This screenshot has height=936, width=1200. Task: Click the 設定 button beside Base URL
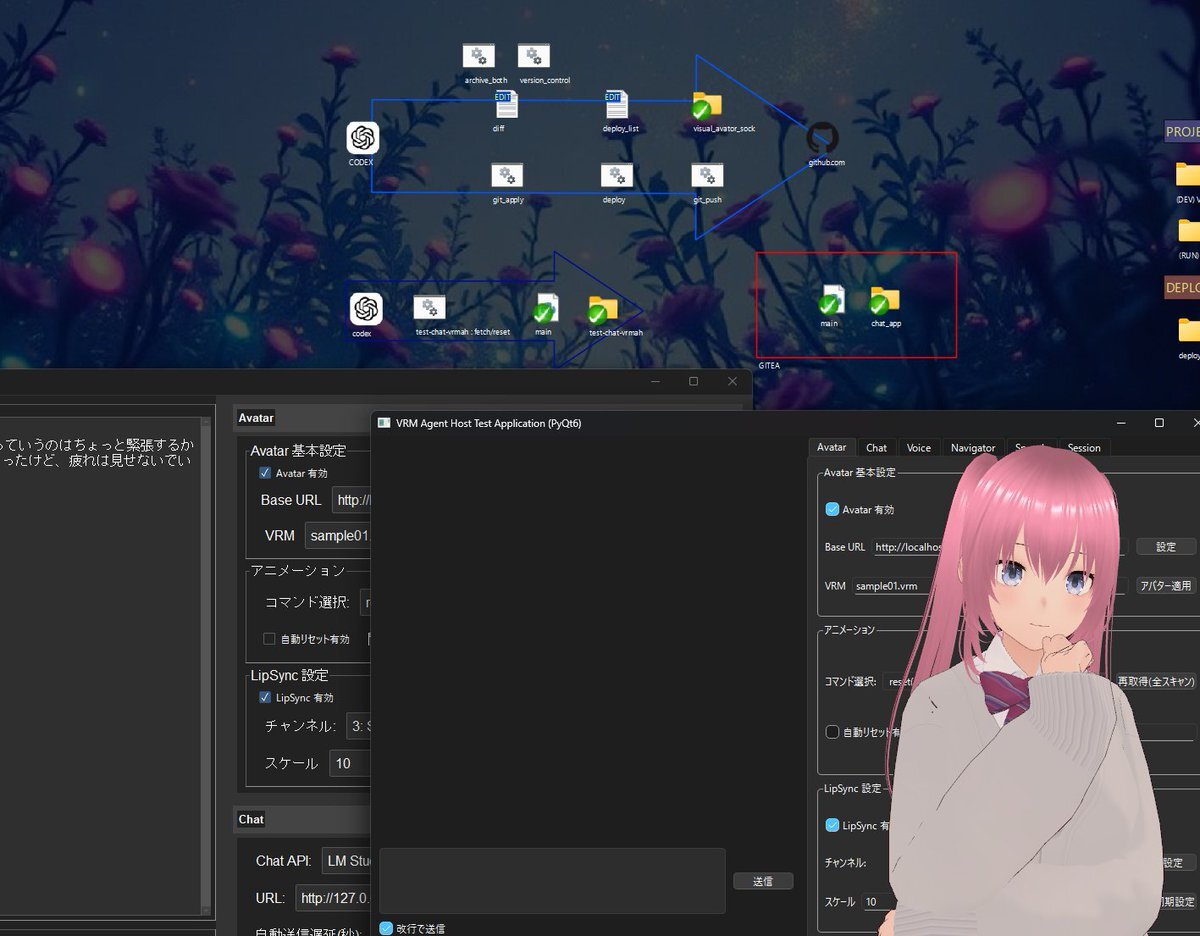pyautogui.click(x=1166, y=547)
